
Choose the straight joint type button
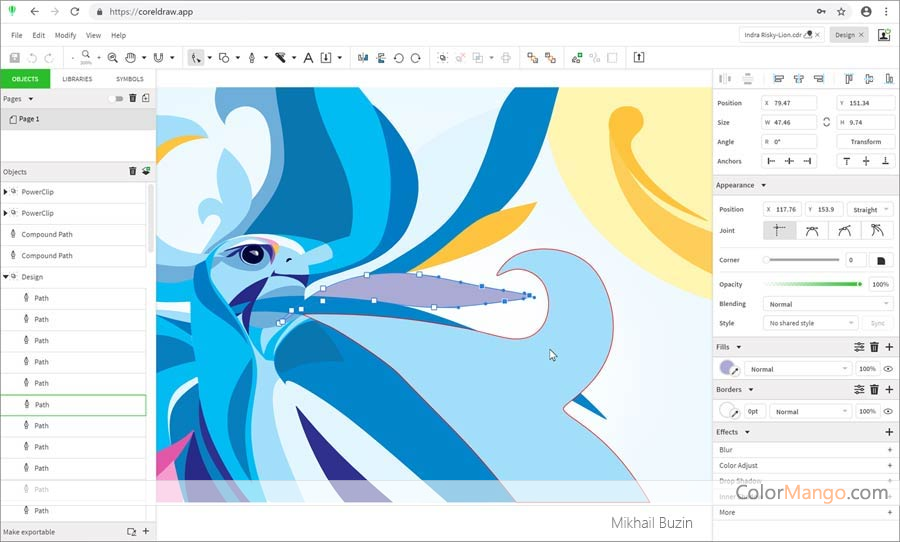coord(779,231)
